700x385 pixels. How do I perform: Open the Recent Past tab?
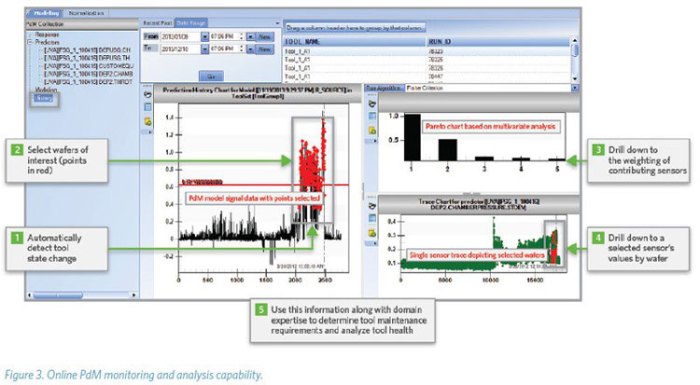(158, 22)
